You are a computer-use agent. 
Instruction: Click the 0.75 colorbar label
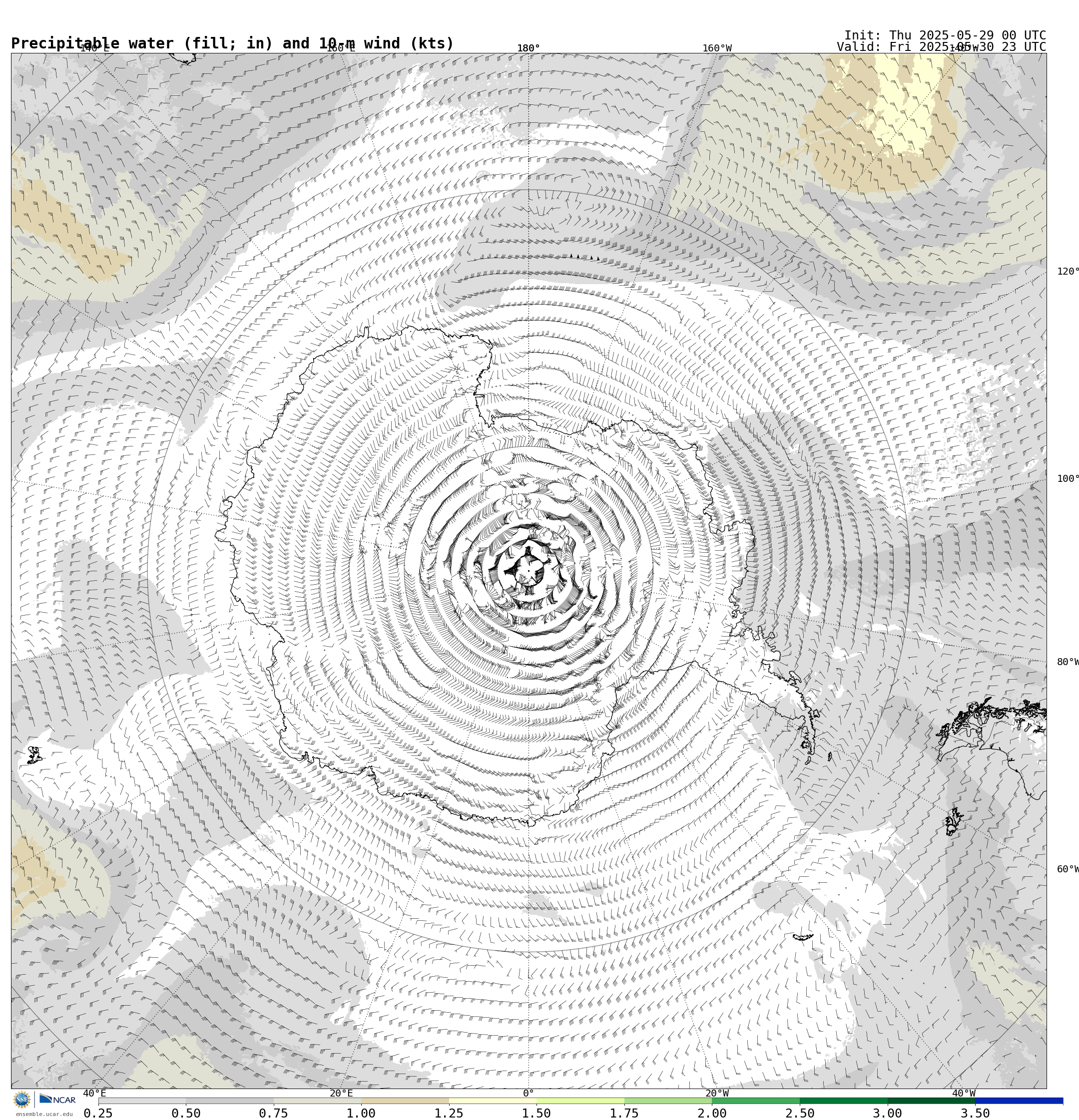tap(273, 1113)
